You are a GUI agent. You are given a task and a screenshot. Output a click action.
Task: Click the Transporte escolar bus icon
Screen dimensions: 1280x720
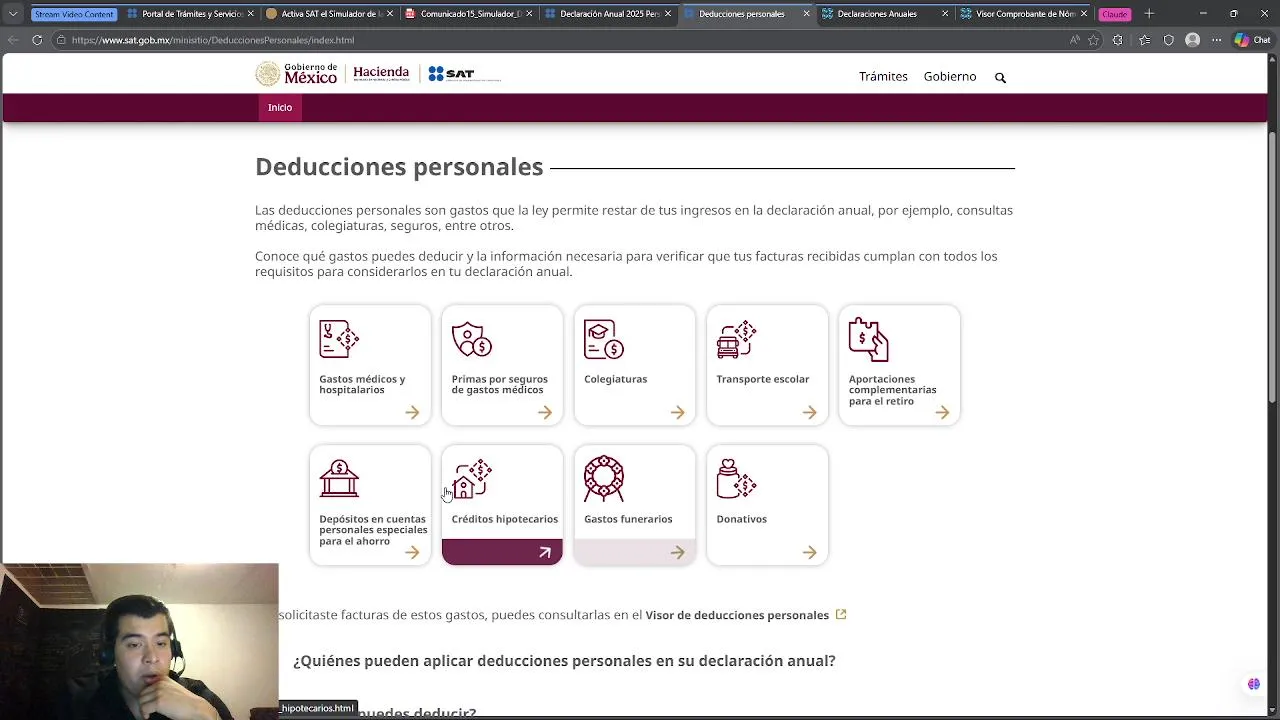(736, 340)
